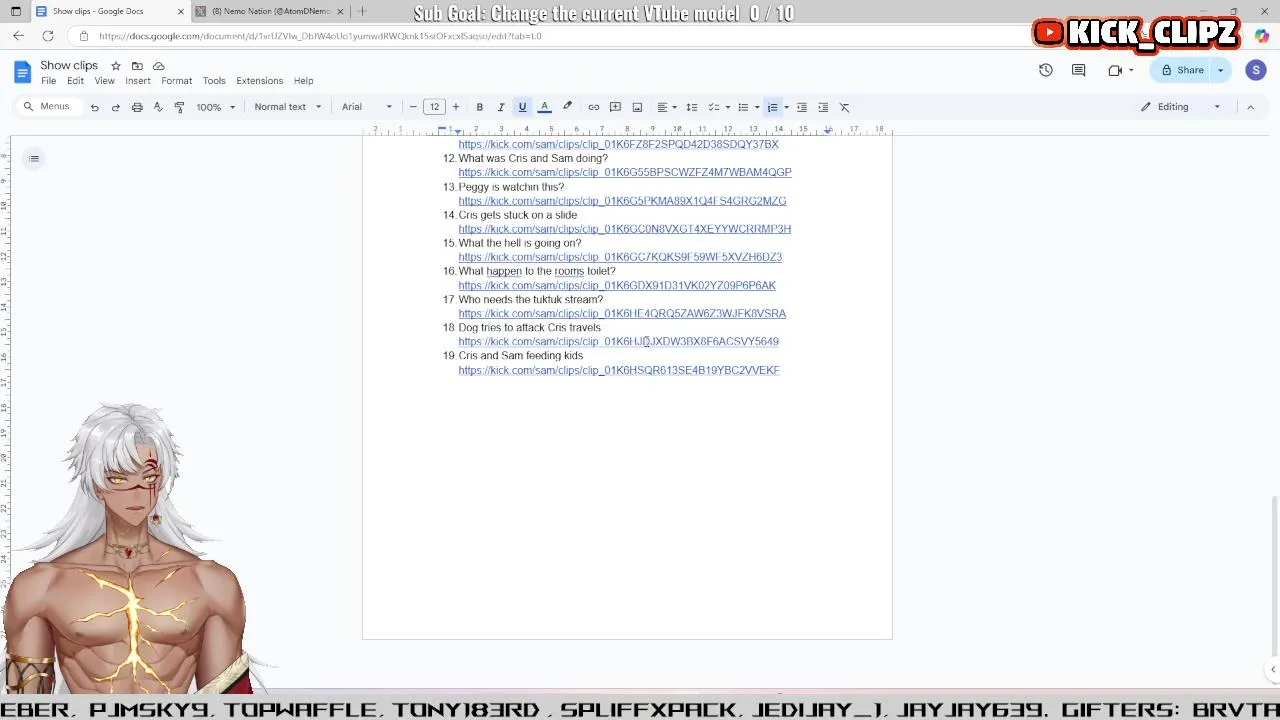
Task: Toggle underline formatting
Action: 522,107
